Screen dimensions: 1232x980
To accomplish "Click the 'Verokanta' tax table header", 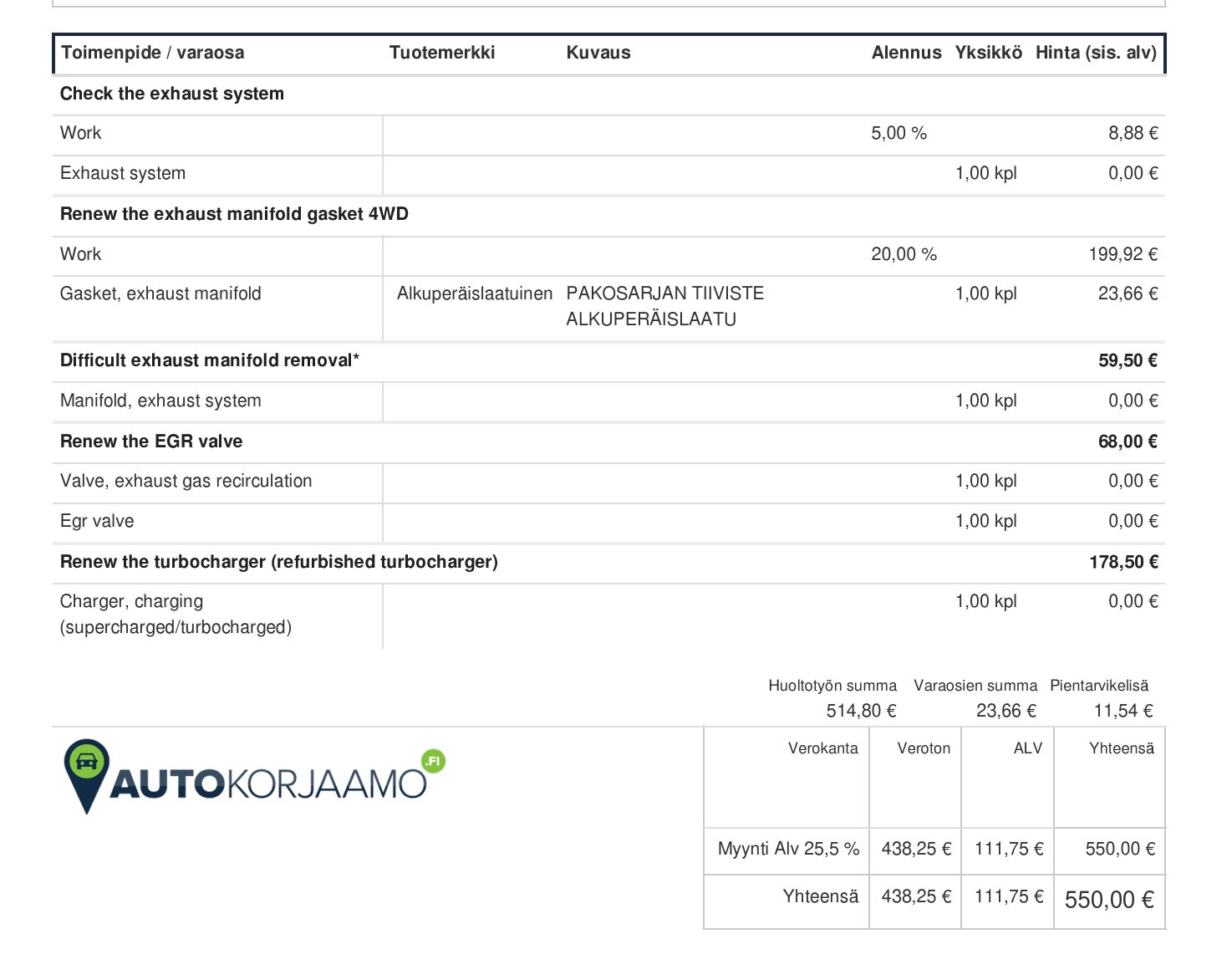I will 823,748.
